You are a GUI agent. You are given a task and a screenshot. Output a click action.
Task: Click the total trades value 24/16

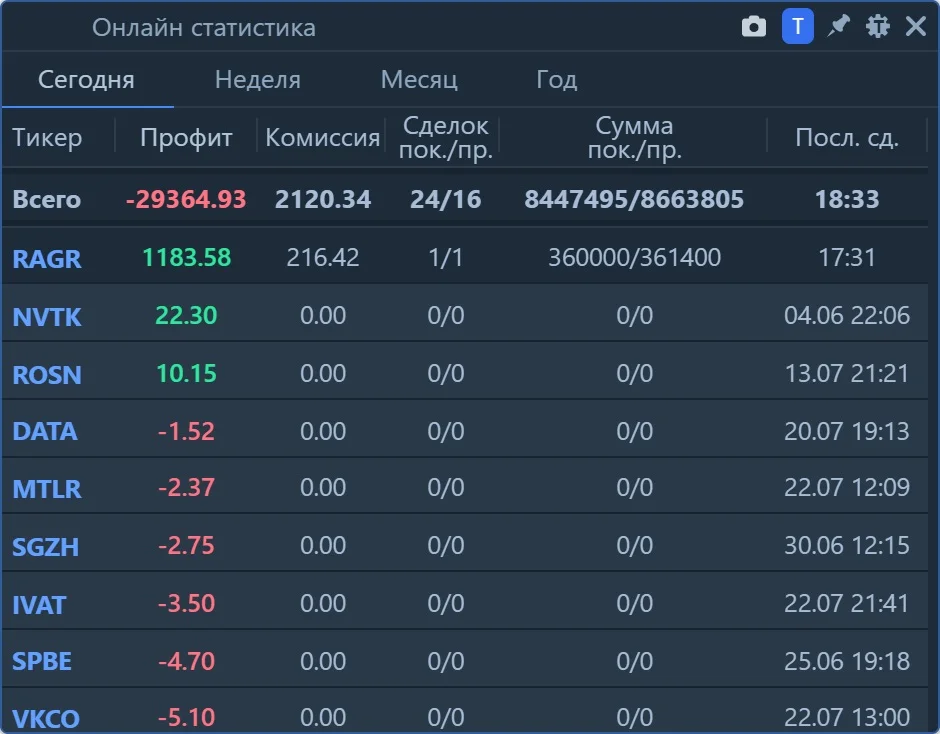445,200
